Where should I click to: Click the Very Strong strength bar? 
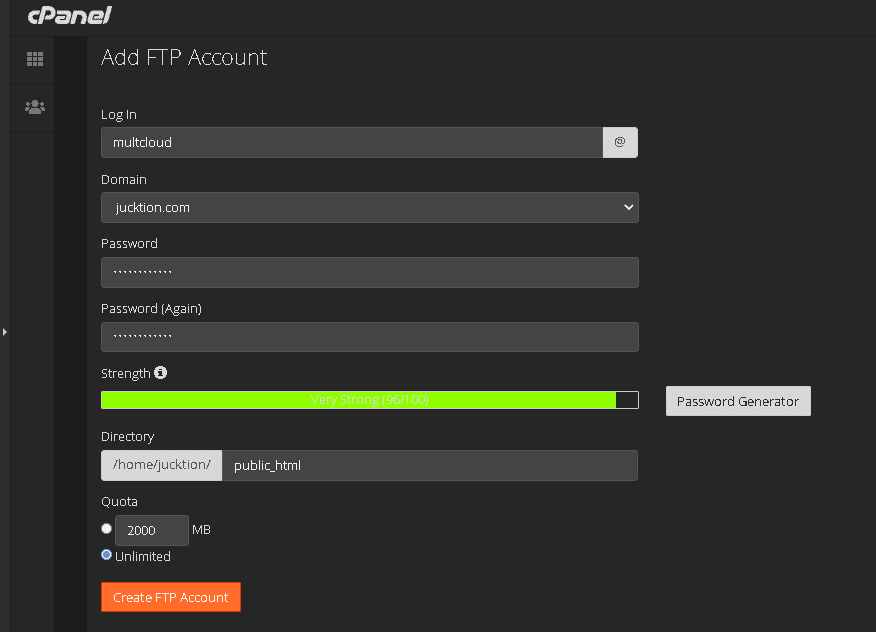[370, 400]
